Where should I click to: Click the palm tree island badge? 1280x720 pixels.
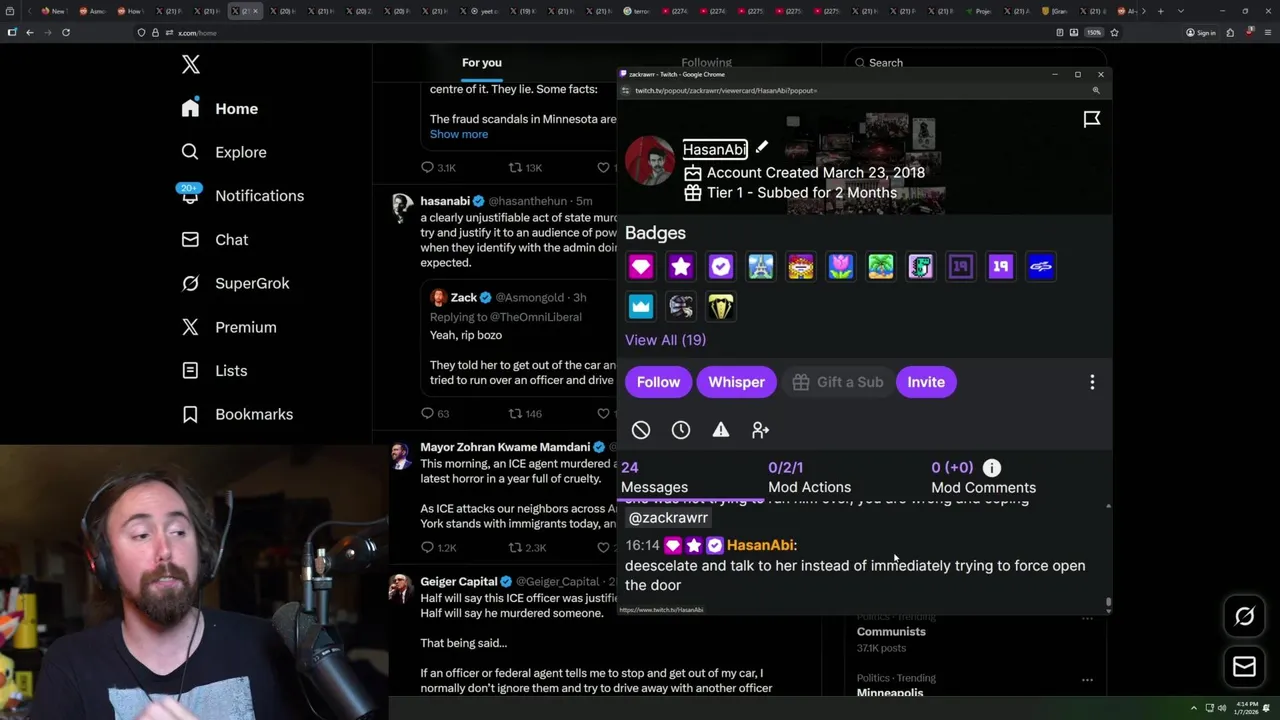881,267
